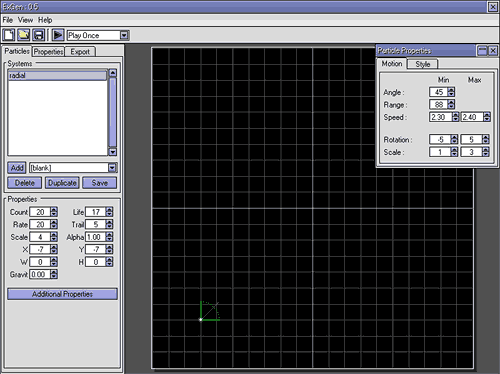Select the Style tab in Particle Properties
This screenshot has height=374, width=500.
click(423, 64)
